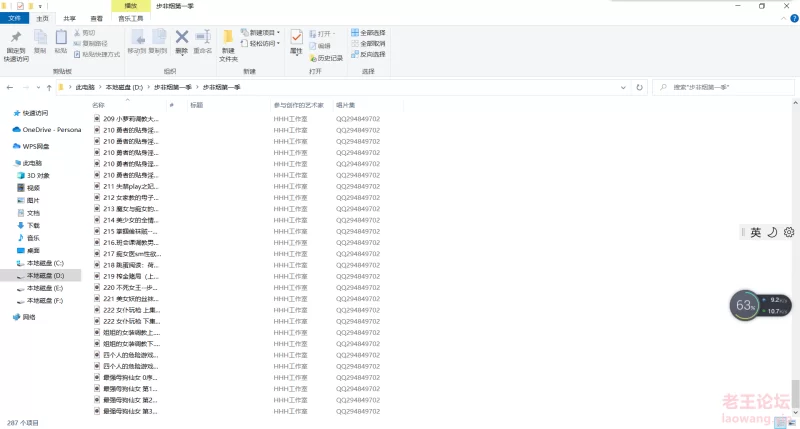Sort by Title (标题) column header
Screen dimensions: 800x429
coord(228,105)
